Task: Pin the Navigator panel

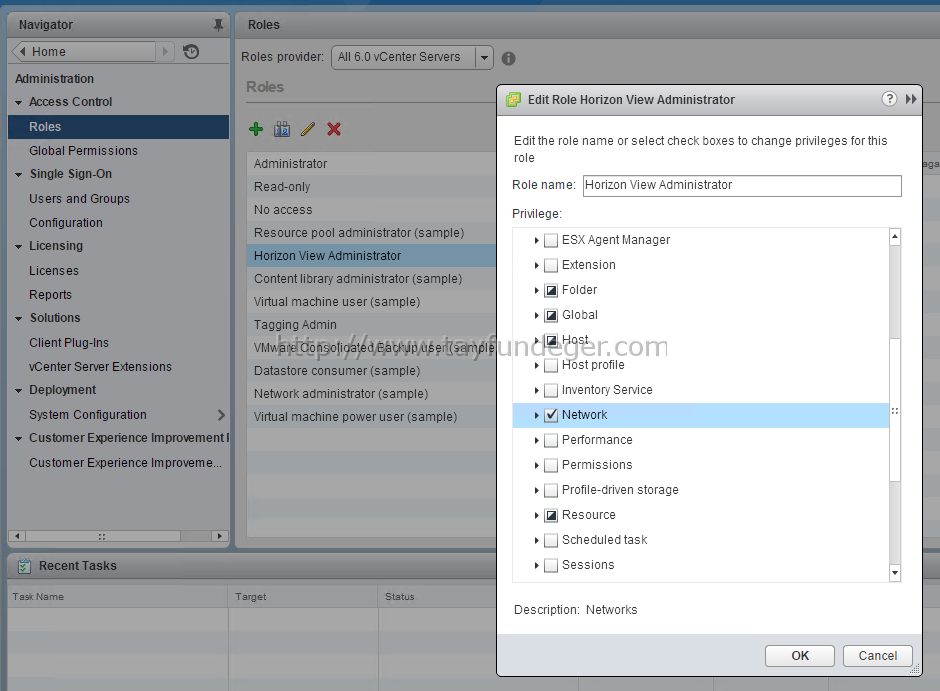Action: 218,25
